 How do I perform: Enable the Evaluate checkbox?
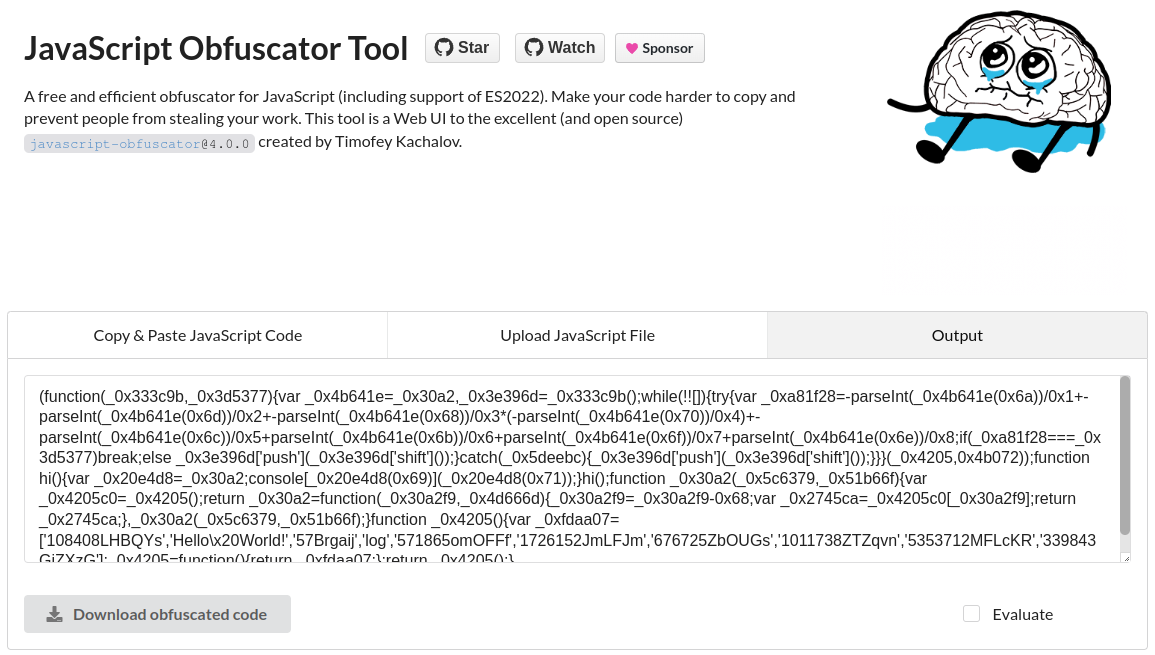coord(972,614)
